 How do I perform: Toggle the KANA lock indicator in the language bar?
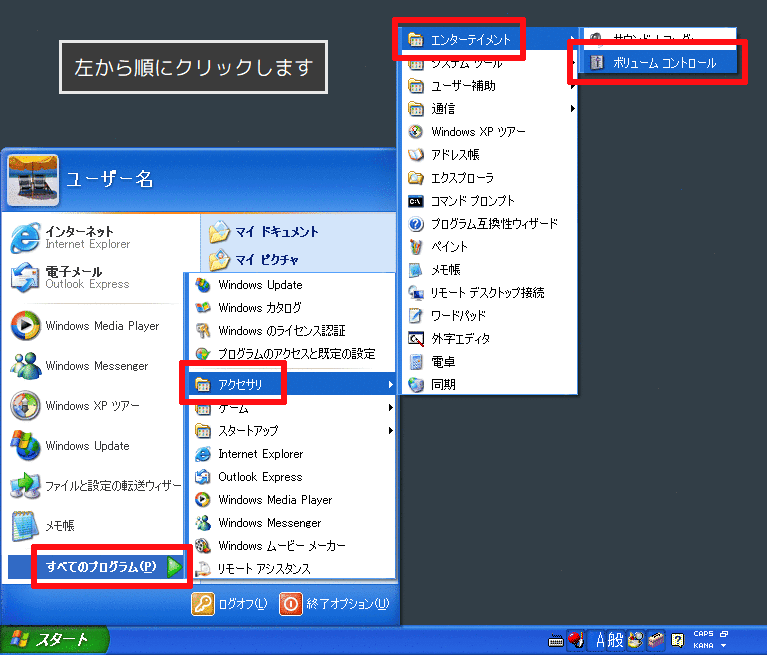tap(703, 645)
